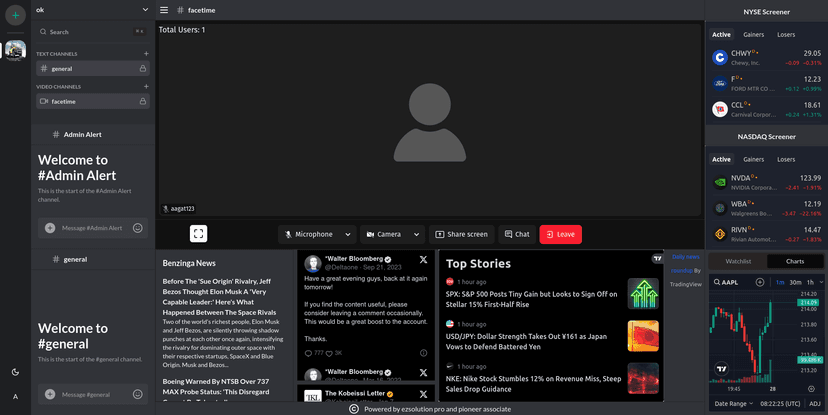
Task: Click the fullscreen video icon
Action: tap(199, 234)
